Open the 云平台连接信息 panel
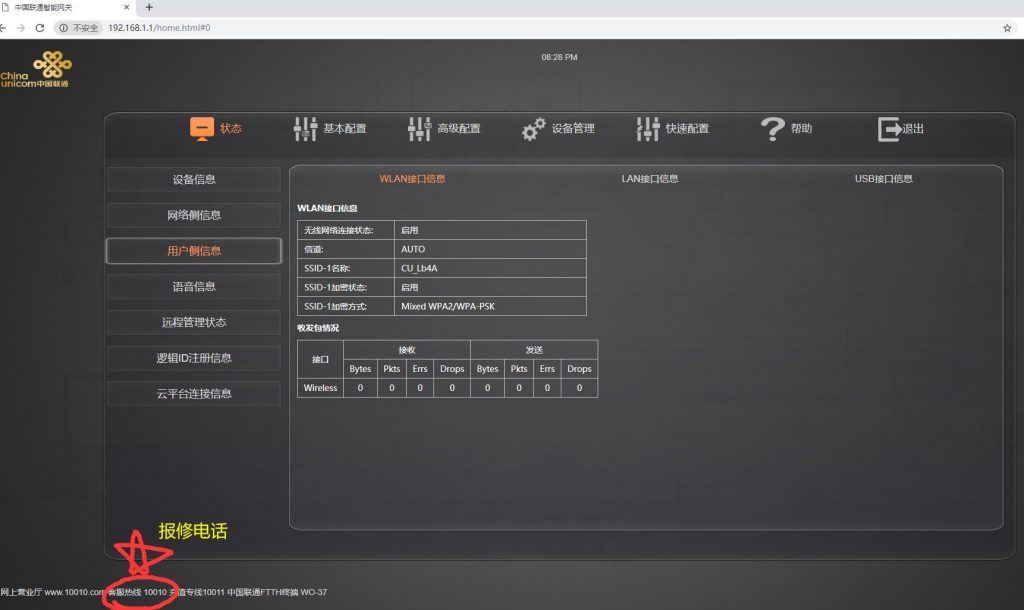 (x=193, y=393)
